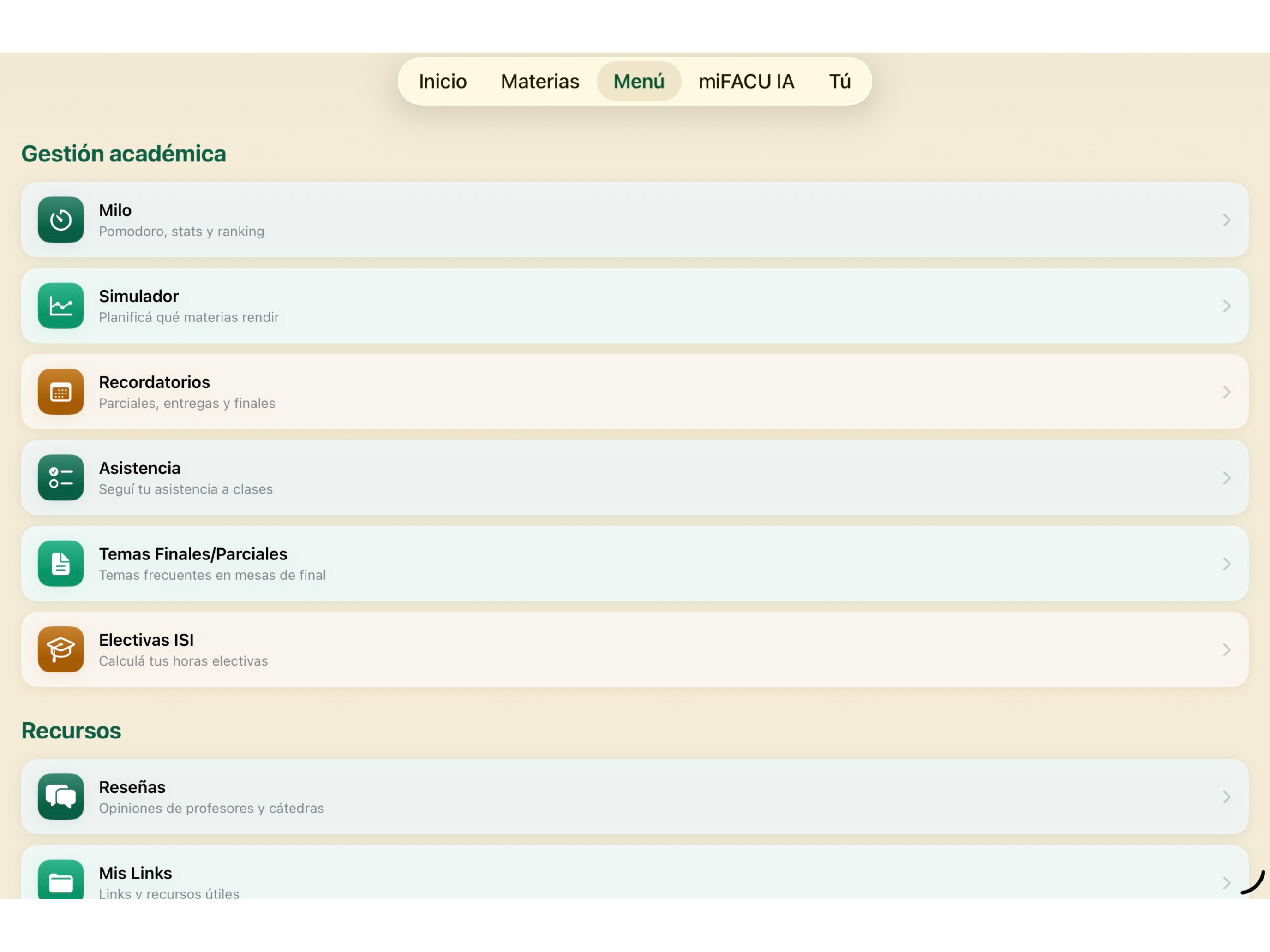Click 'Parciales, entregas y finales' subtitle
Screen dimensions: 1270x952
pyautogui.click(x=187, y=404)
